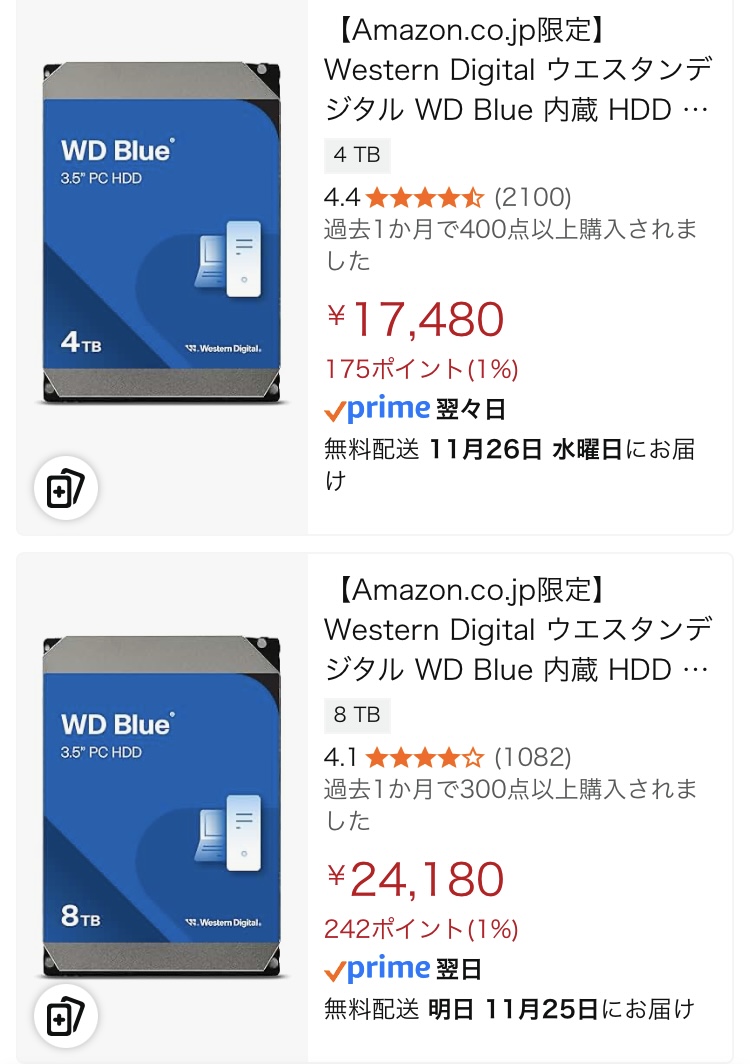Tap the 242 points (1%) text

(x=421, y=929)
